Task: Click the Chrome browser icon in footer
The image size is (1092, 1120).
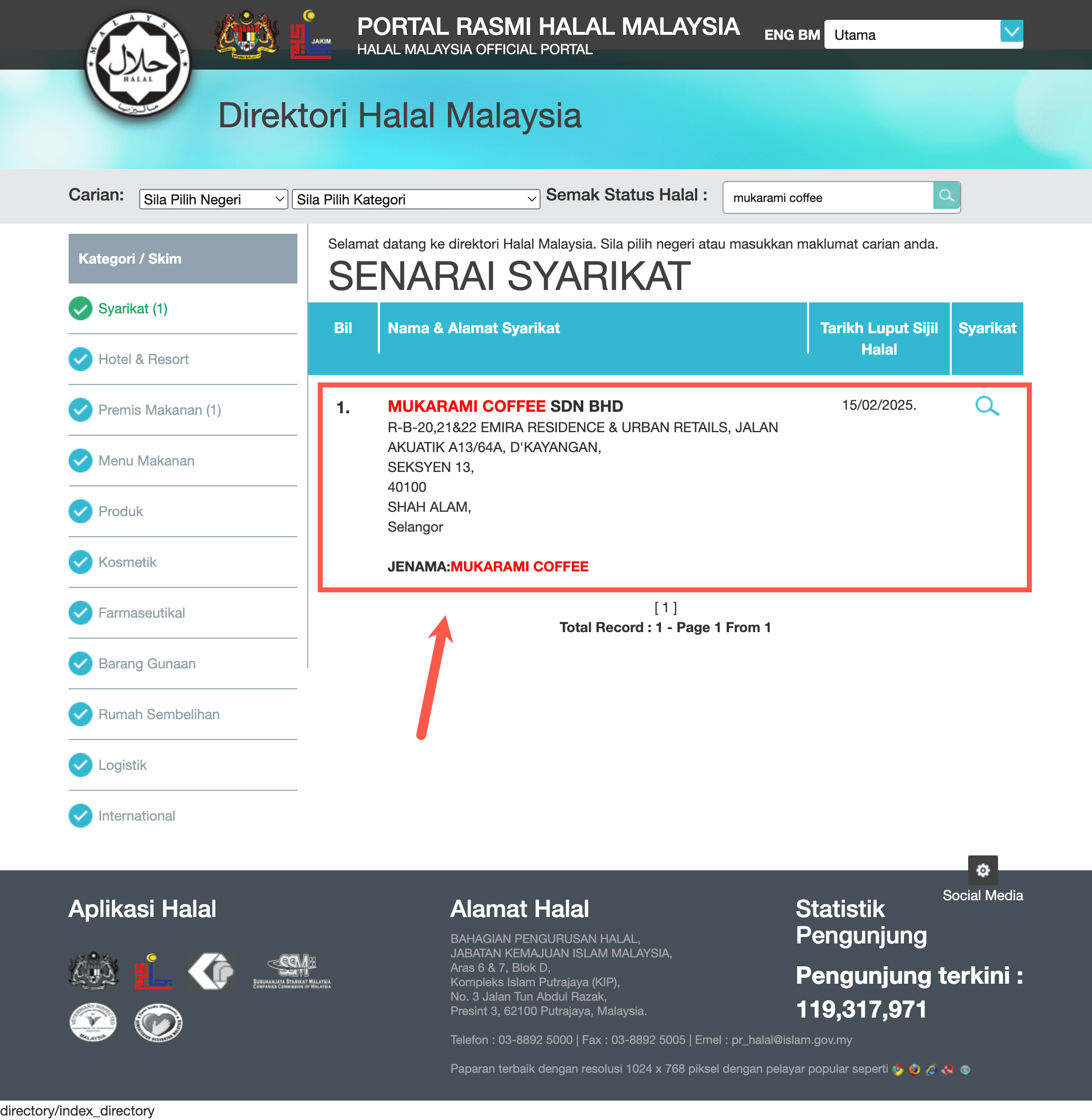Action: (x=898, y=1070)
